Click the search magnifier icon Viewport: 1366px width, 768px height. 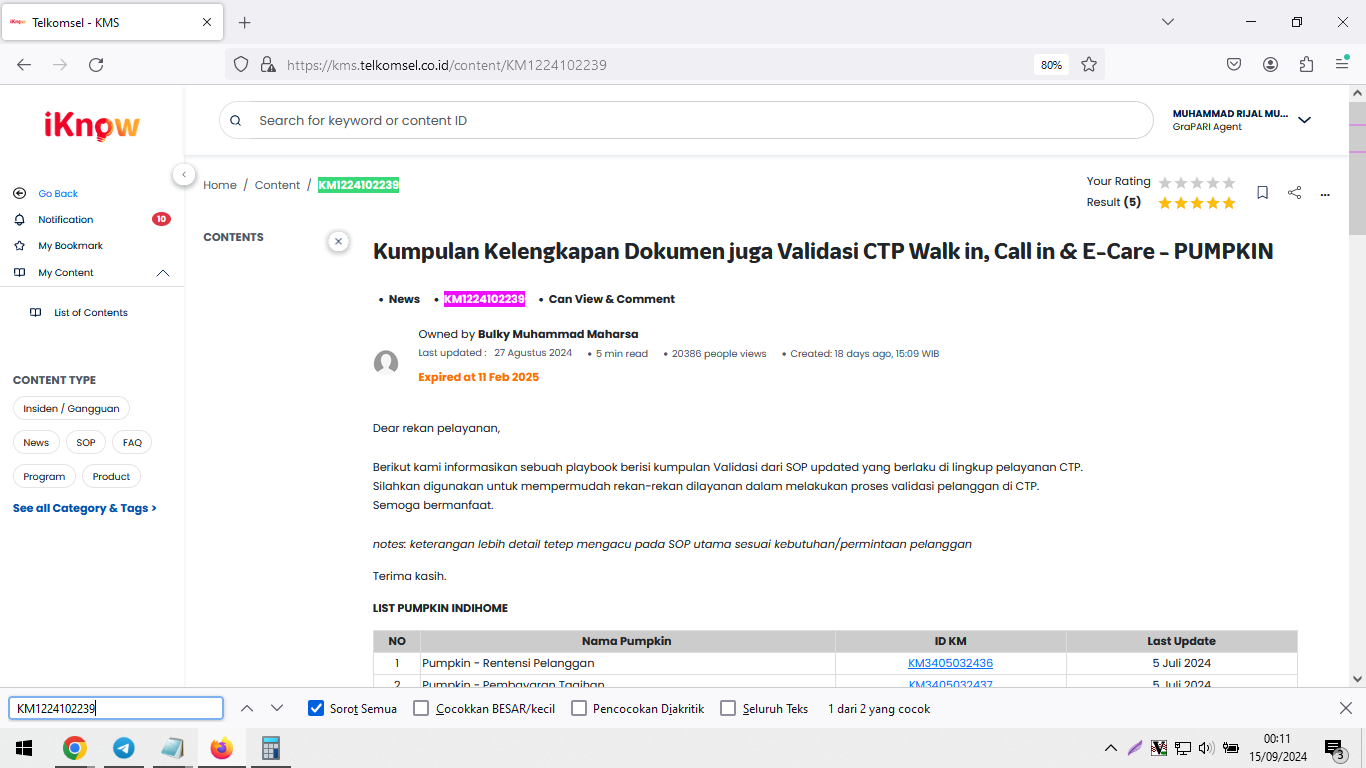(x=236, y=120)
